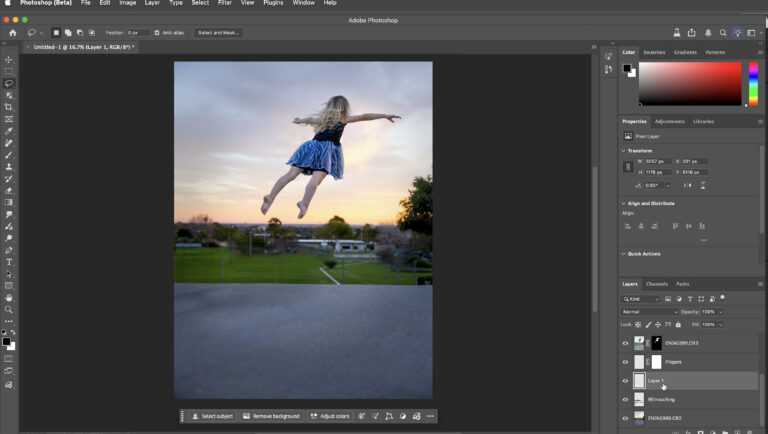Image resolution: width=768 pixels, height=434 pixels.
Task: Pick a color in the red color field
Action: pos(690,84)
